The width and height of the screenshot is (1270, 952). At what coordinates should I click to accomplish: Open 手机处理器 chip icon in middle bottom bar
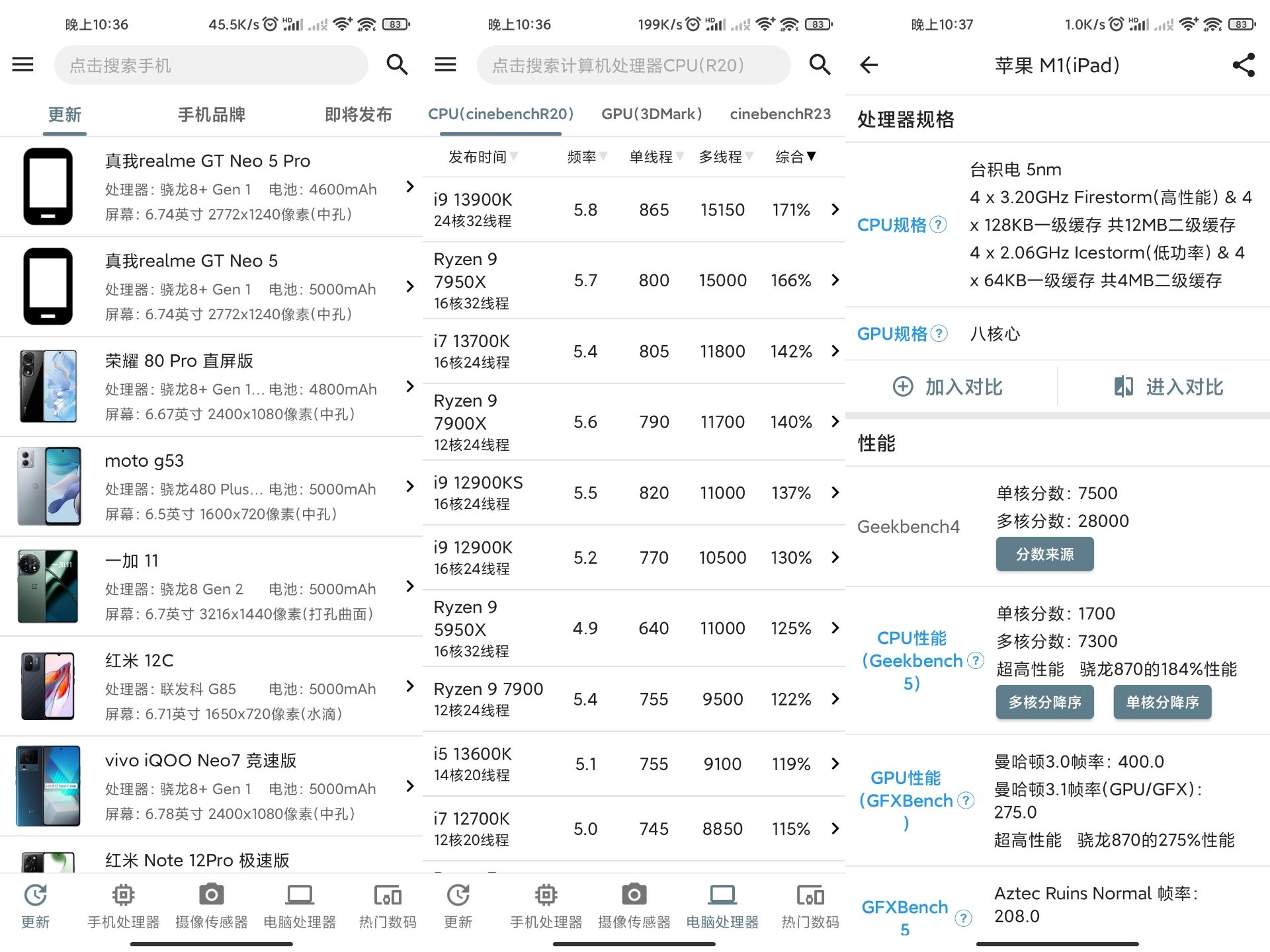click(x=546, y=895)
